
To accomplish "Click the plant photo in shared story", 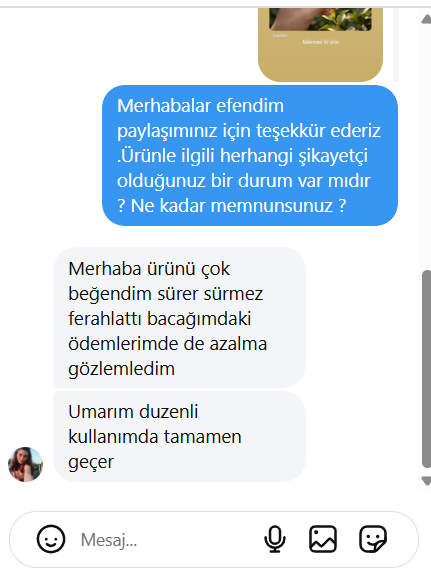I will 320,19.
